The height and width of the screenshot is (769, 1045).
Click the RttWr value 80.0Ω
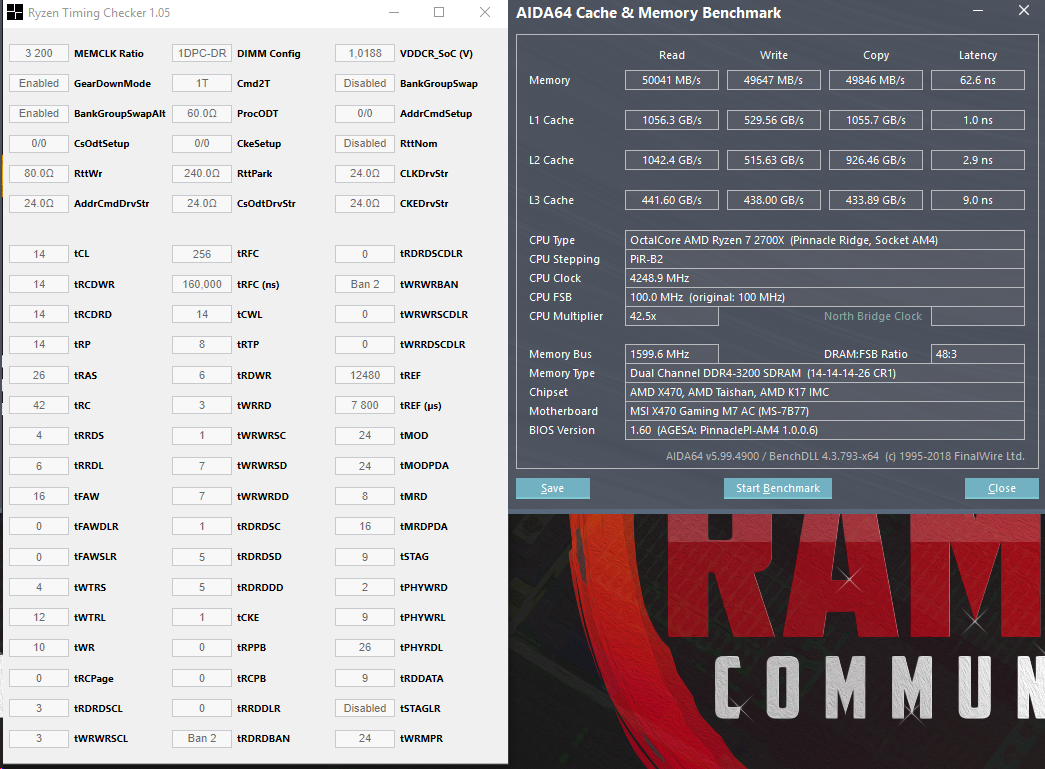coord(39,173)
